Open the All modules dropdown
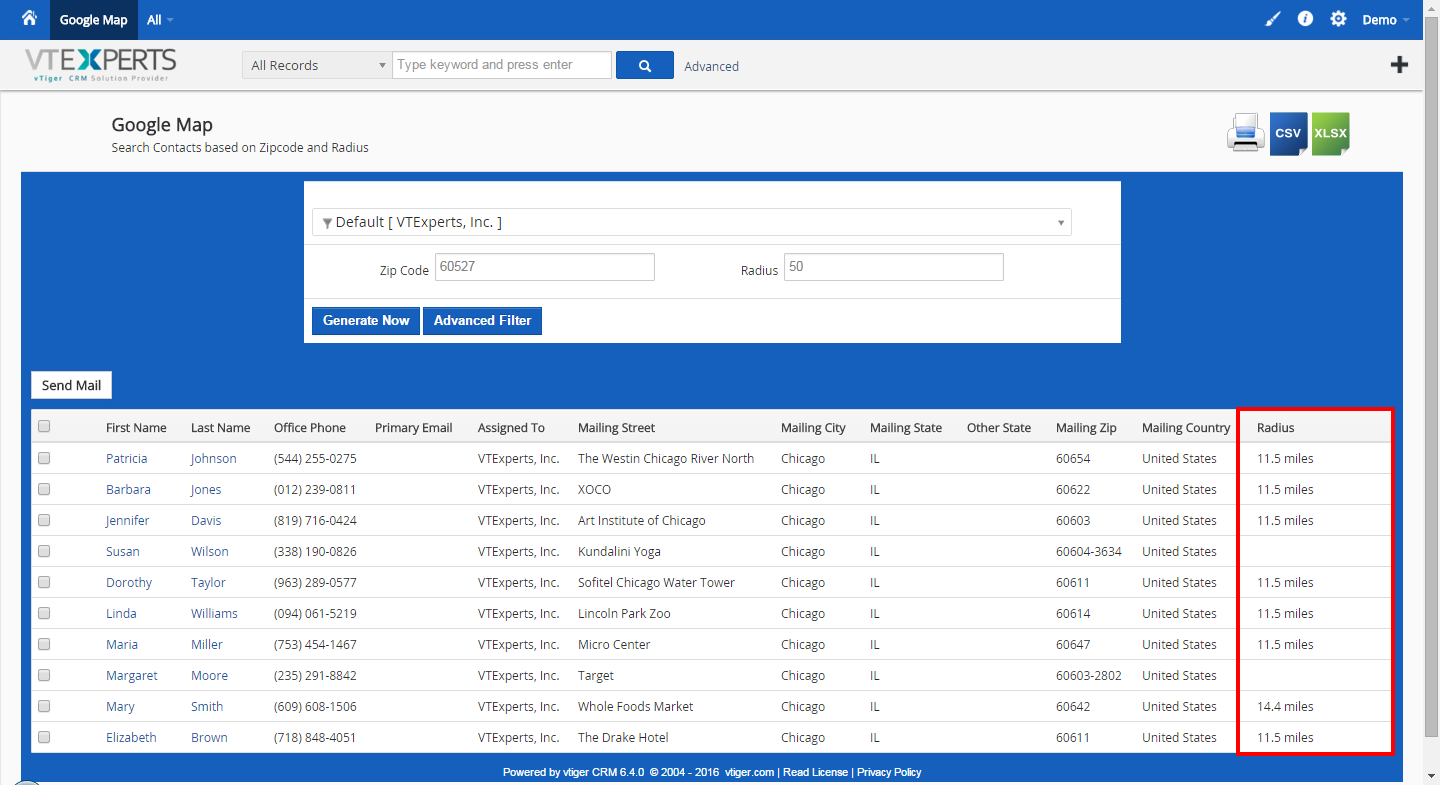1440x785 pixels. click(x=160, y=20)
